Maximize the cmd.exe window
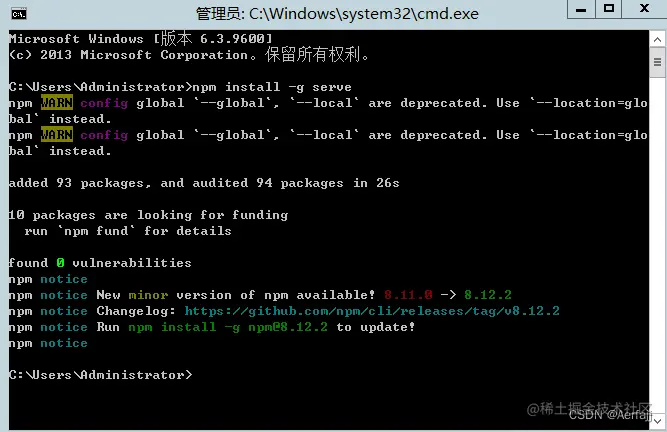 609,9
